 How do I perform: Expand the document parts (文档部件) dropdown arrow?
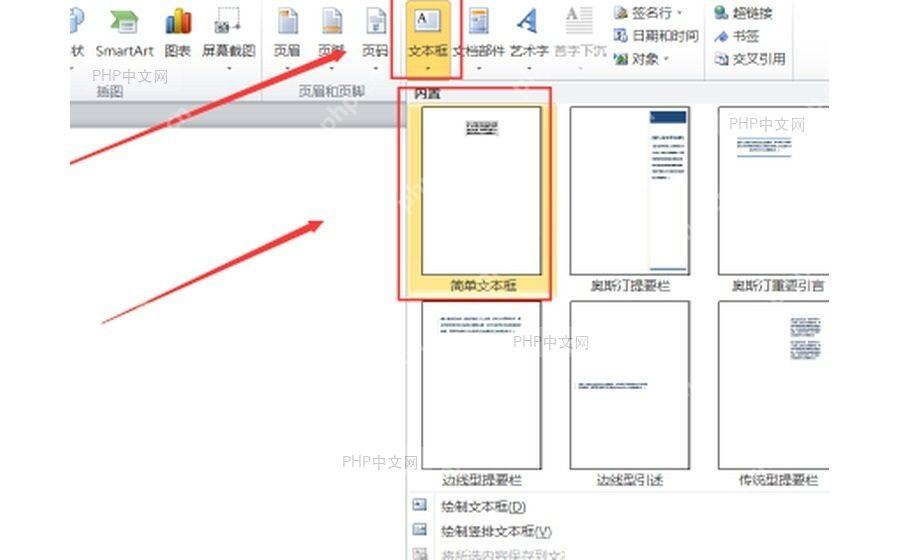point(479,68)
